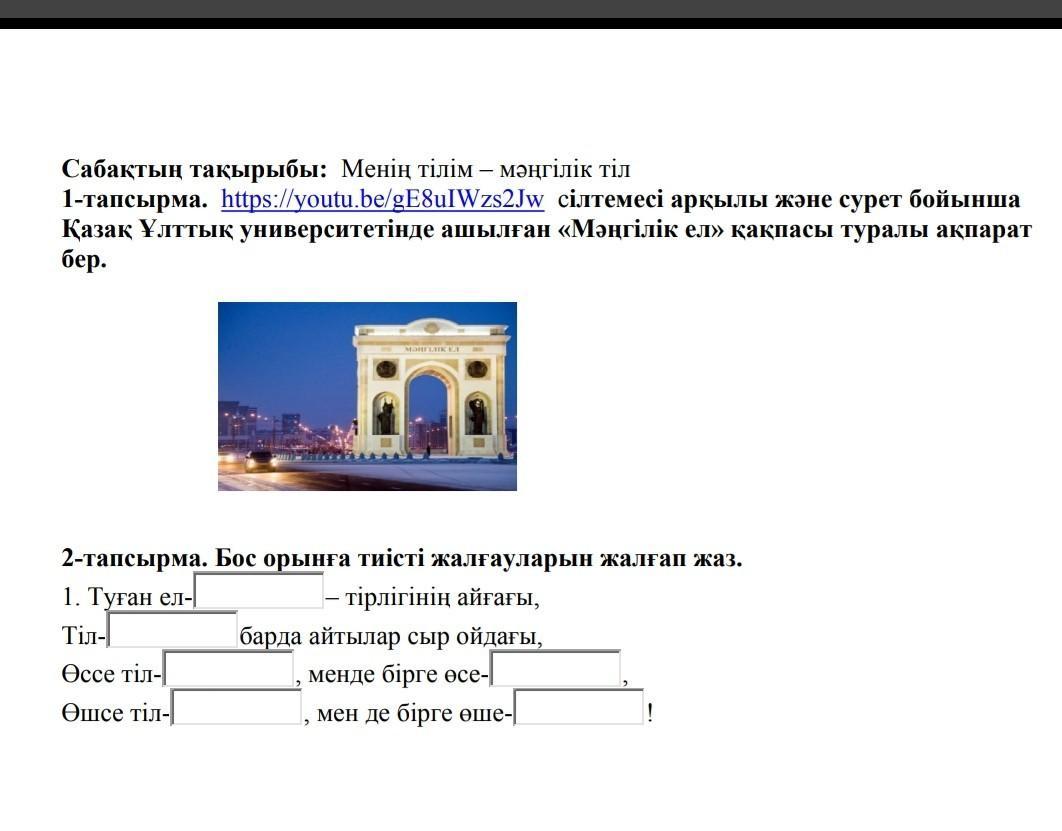1062x831 pixels.
Task: Click the right statue in the arch
Action: pos(477,413)
